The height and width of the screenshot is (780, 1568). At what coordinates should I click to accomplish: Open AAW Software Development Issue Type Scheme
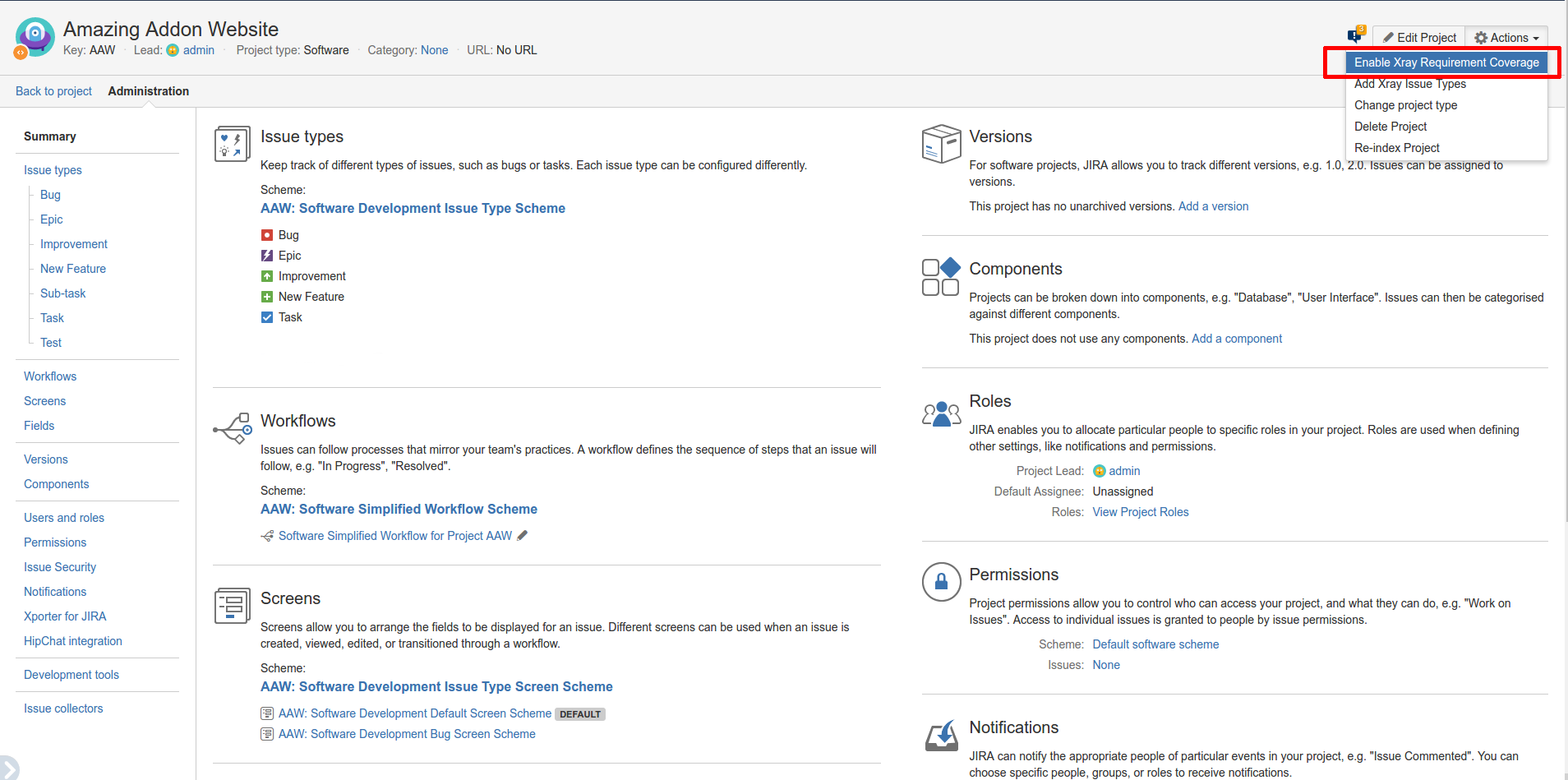point(413,209)
